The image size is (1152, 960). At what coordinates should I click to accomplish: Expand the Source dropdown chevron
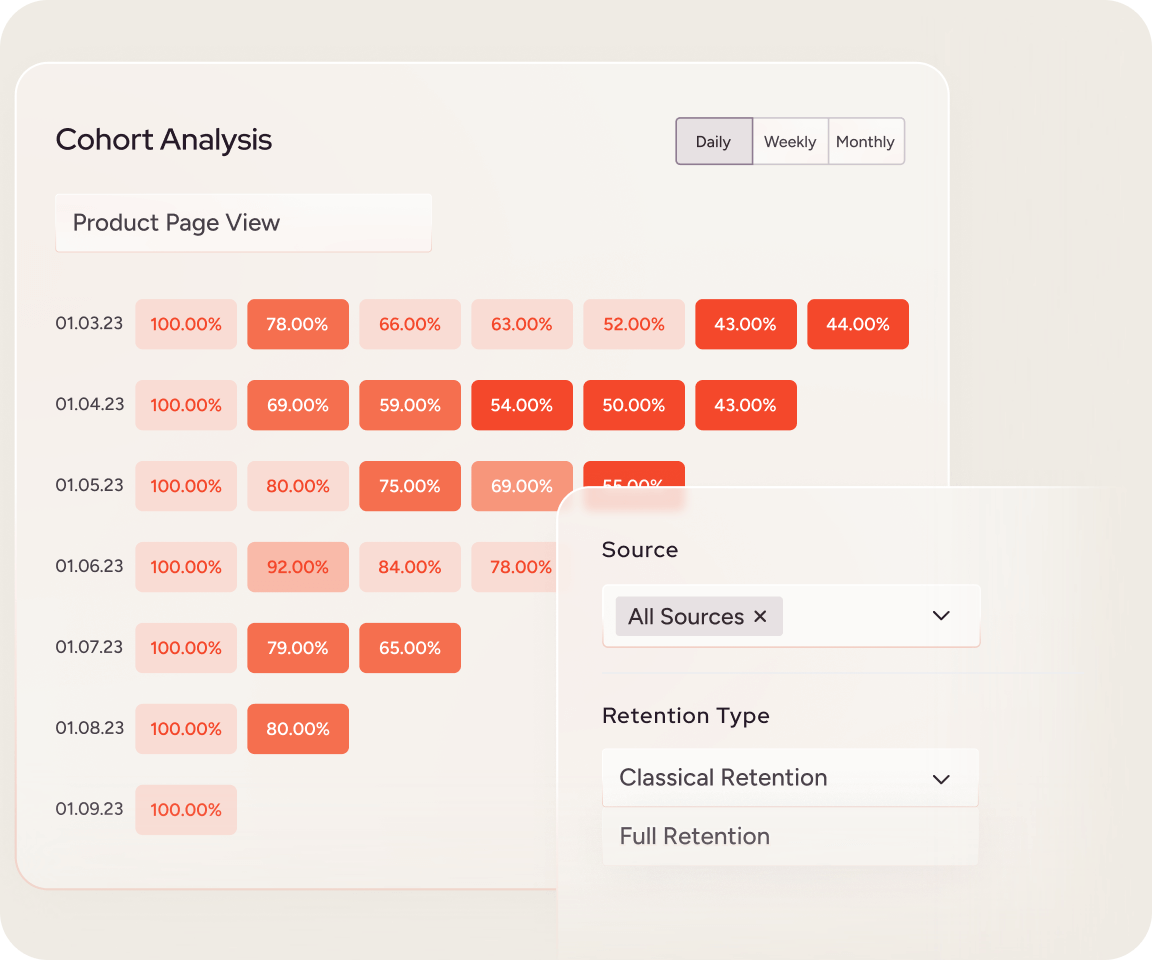[940, 616]
